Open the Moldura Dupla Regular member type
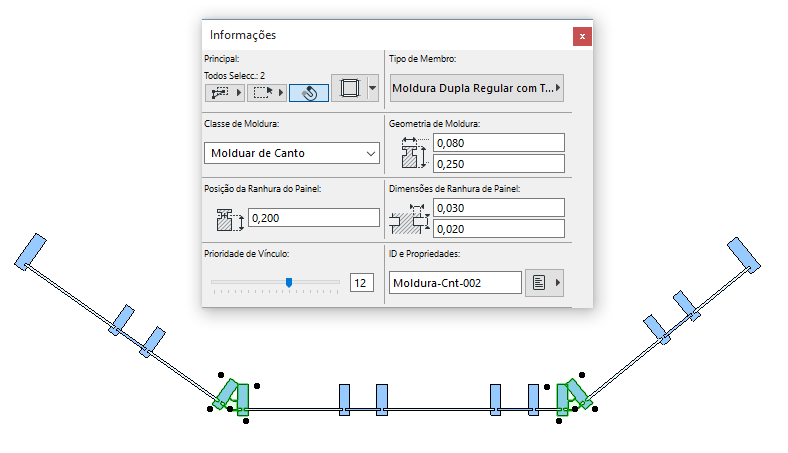This screenshot has width=788, height=453. 476,88
